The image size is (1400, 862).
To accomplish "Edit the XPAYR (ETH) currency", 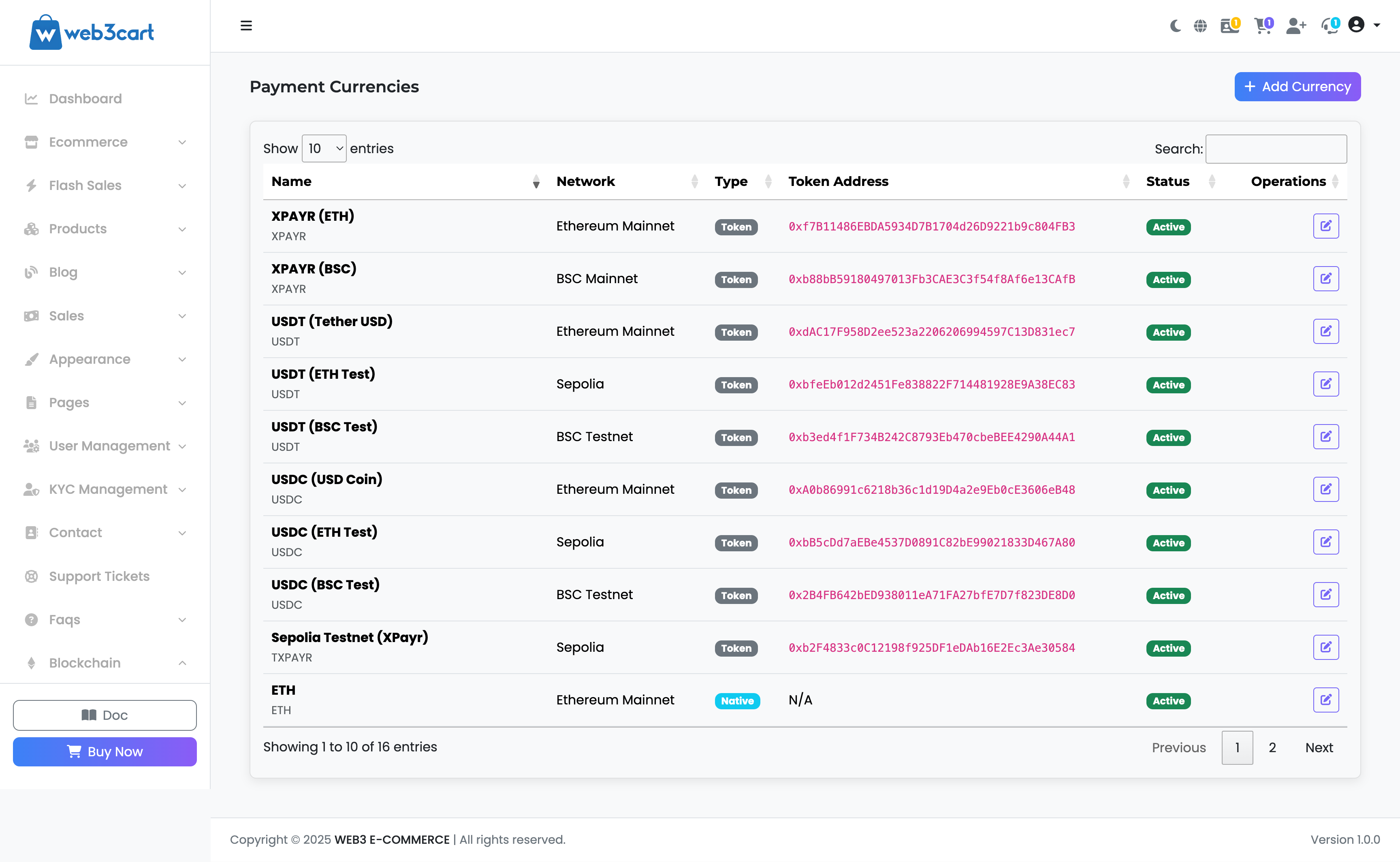I will pyautogui.click(x=1325, y=226).
